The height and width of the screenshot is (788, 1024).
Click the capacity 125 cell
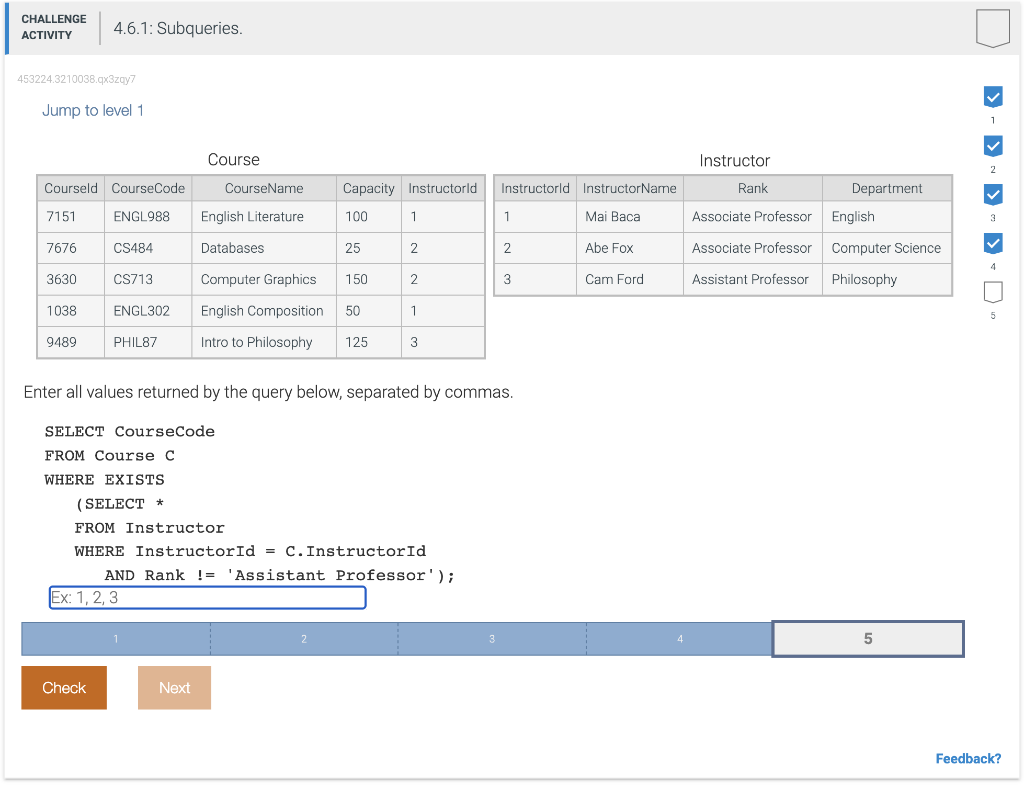[368, 342]
